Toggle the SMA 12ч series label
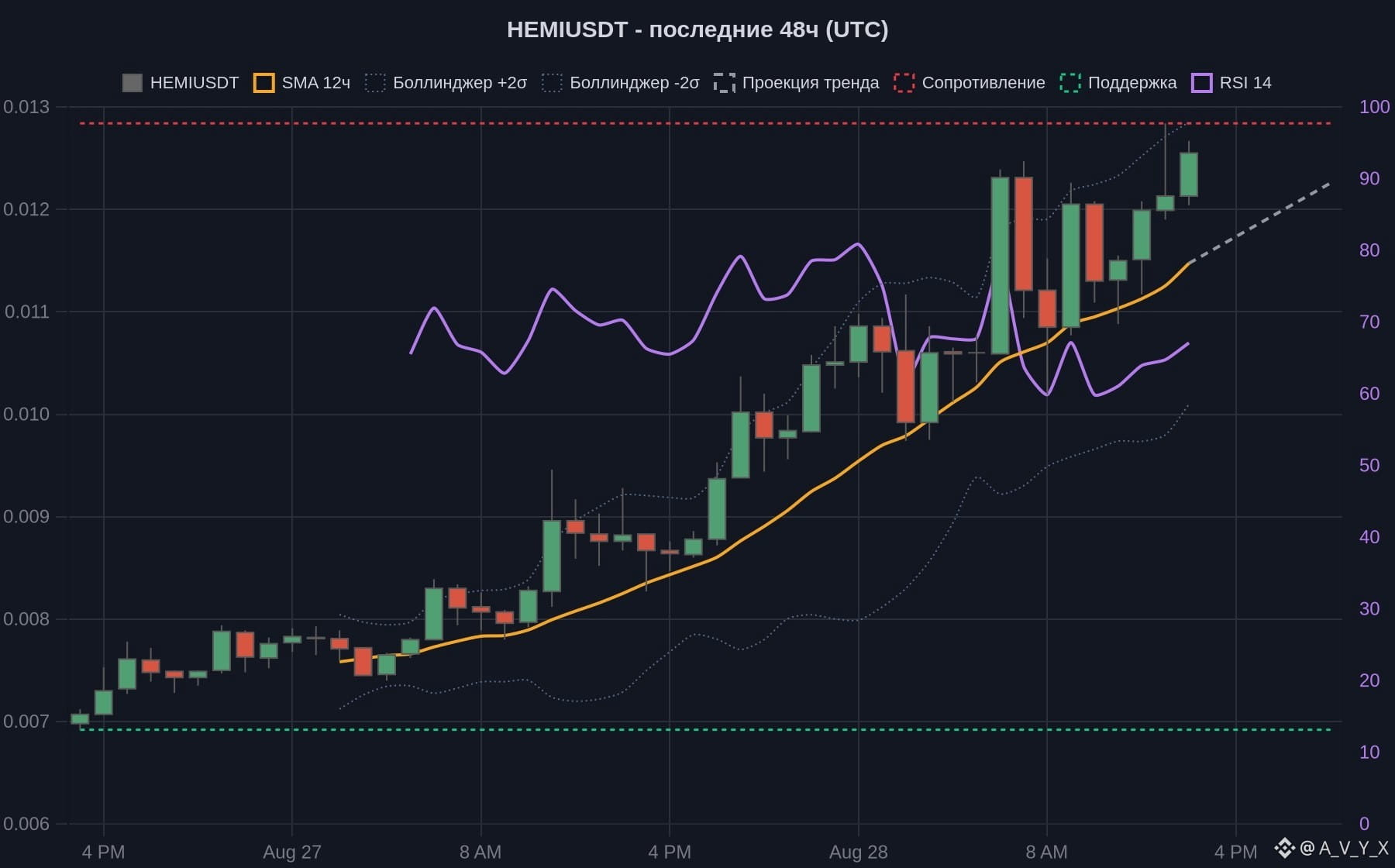Image resolution: width=1395 pixels, height=868 pixels. point(316,83)
